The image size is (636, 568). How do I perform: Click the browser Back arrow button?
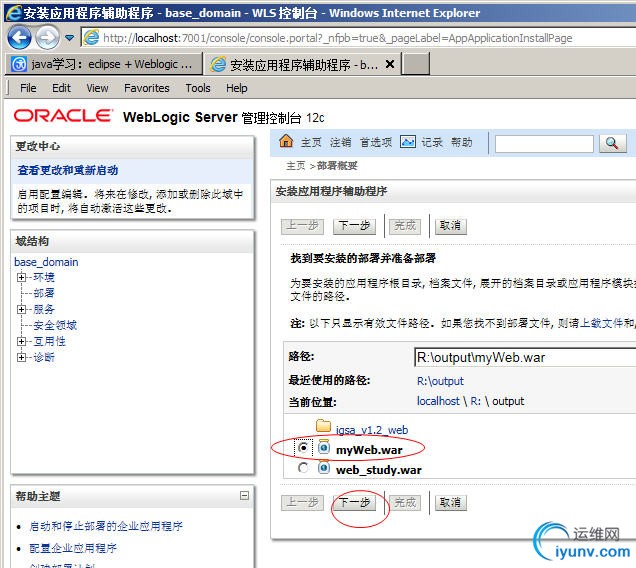click(19, 38)
